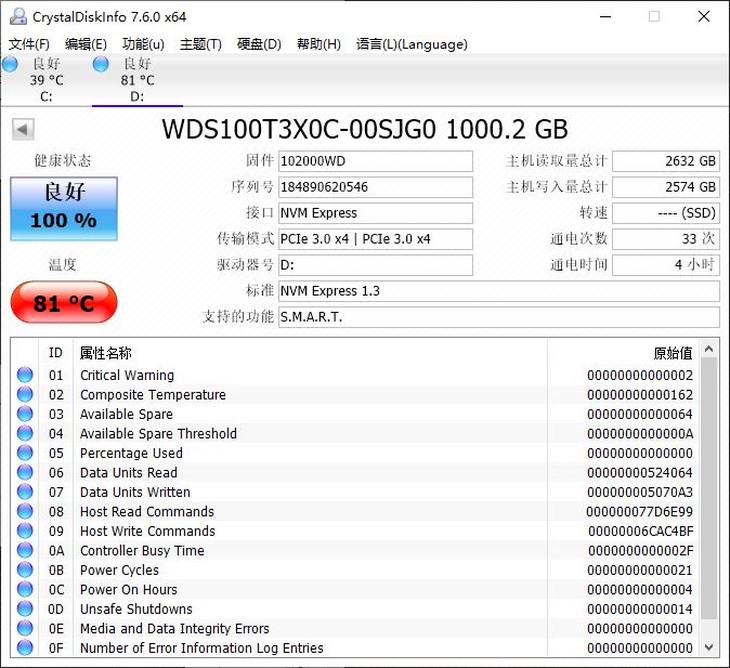Screen dimensions: 730x668
Task: Click status orb of Host Read Commands row
Action: 25,511
